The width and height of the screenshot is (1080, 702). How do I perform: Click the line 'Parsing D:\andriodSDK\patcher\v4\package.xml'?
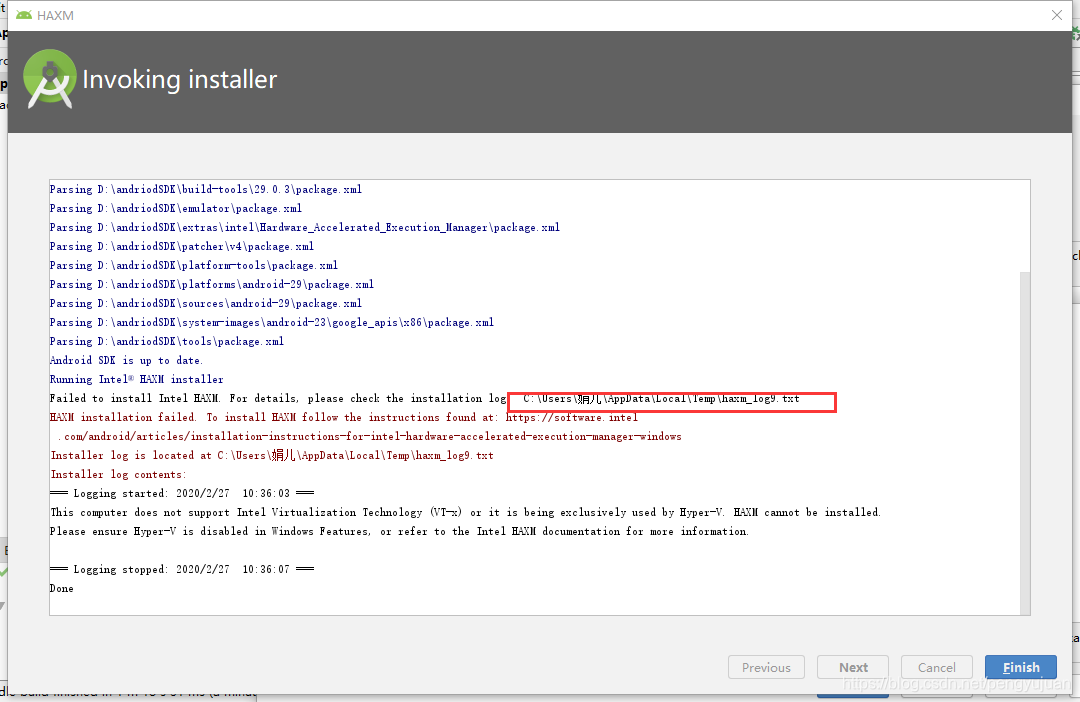point(181,246)
